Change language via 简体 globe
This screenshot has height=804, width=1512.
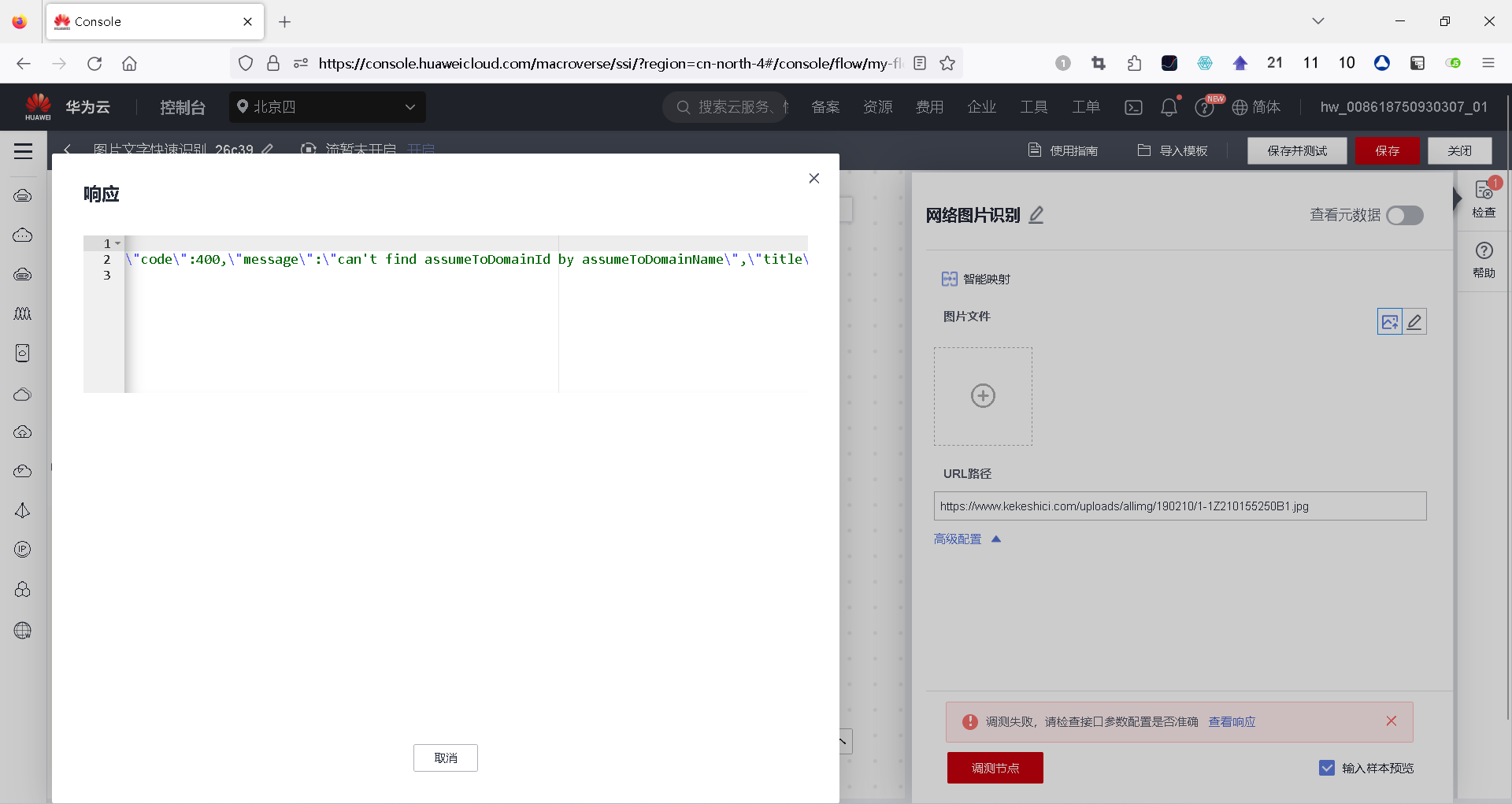pyautogui.click(x=1256, y=107)
